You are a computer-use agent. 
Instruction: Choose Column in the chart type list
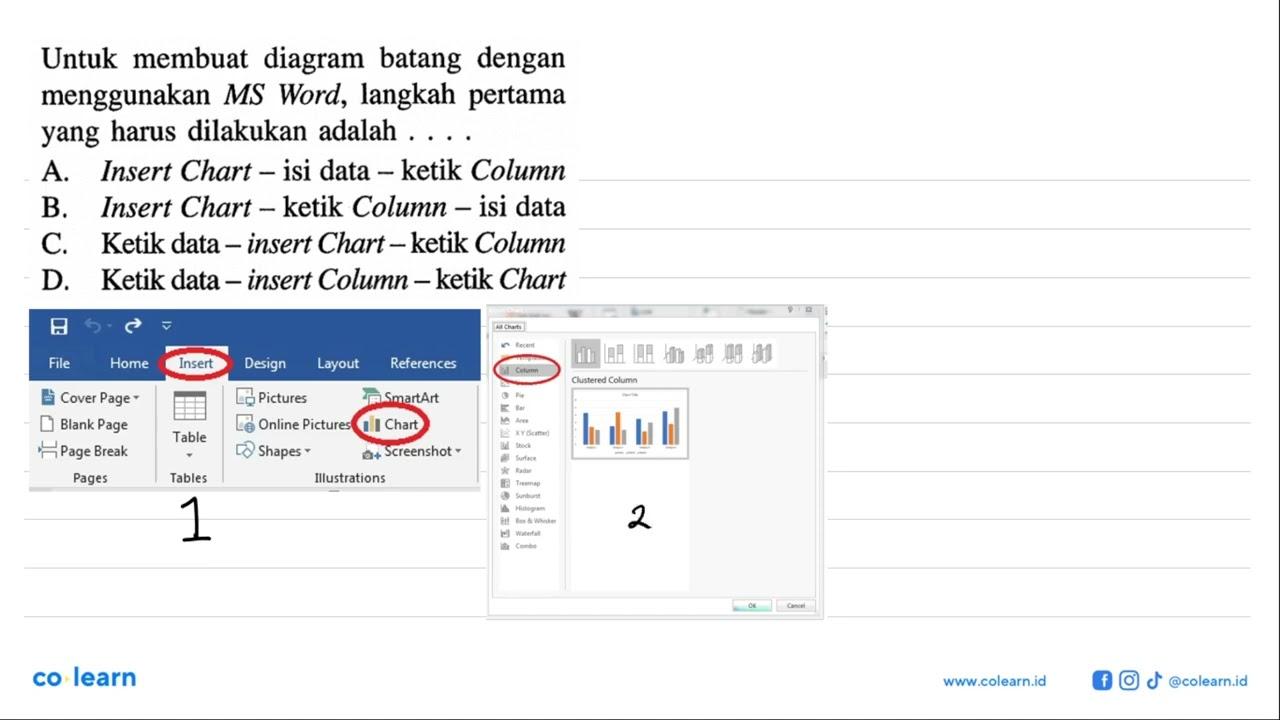[526, 370]
